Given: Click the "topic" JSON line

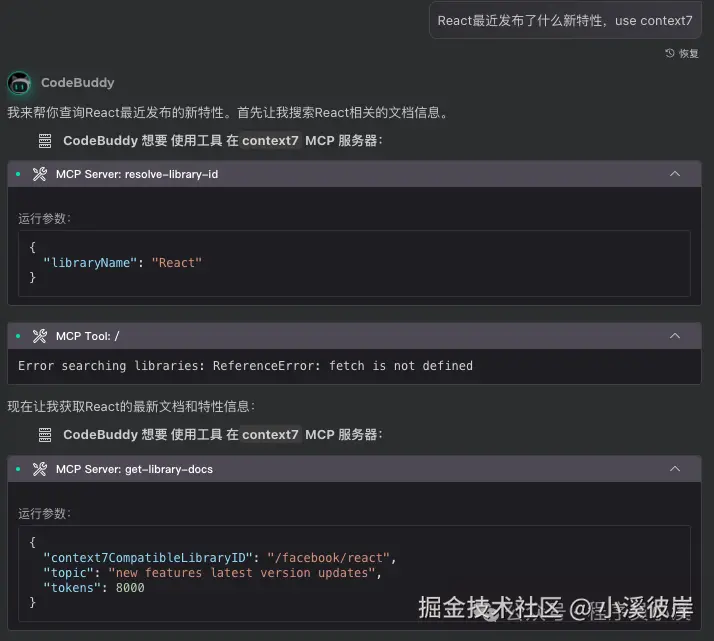Looking at the screenshot, I should tap(212, 573).
